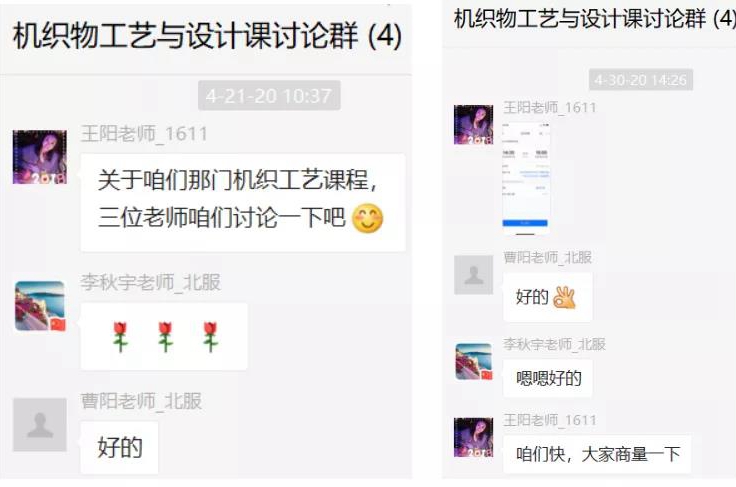Image resolution: width=736 pixels, height=487 pixels.
Task: Click 王阳老师 avatar beside screenshot image
Action: tap(473, 125)
